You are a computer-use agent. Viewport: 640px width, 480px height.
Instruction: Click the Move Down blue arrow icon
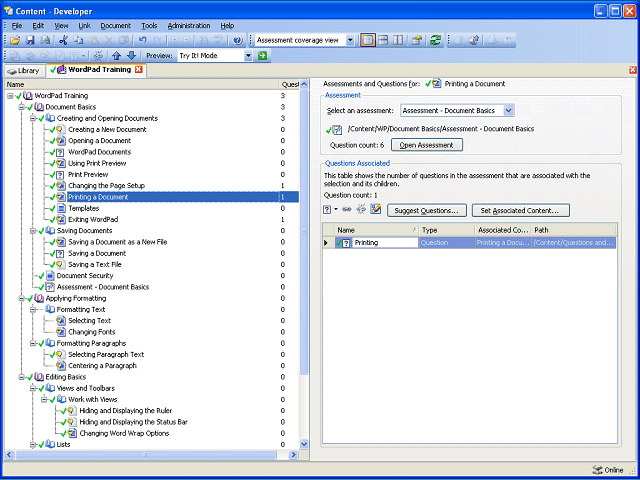coord(131,56)
